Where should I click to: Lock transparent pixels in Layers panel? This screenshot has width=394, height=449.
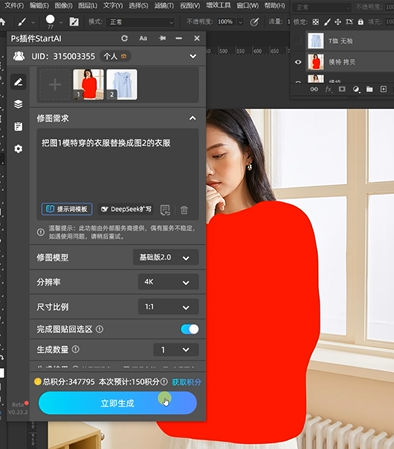pyautogui.click(x=315, y=22)
